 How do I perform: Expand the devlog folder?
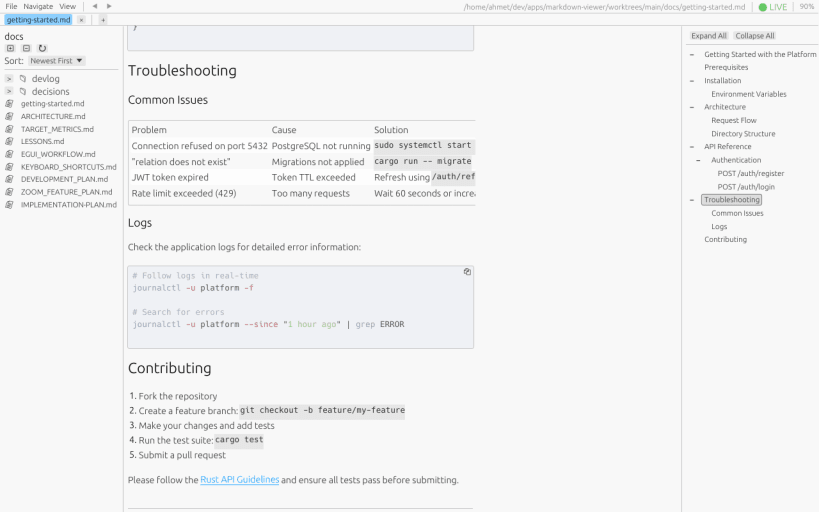coord(9,78)
